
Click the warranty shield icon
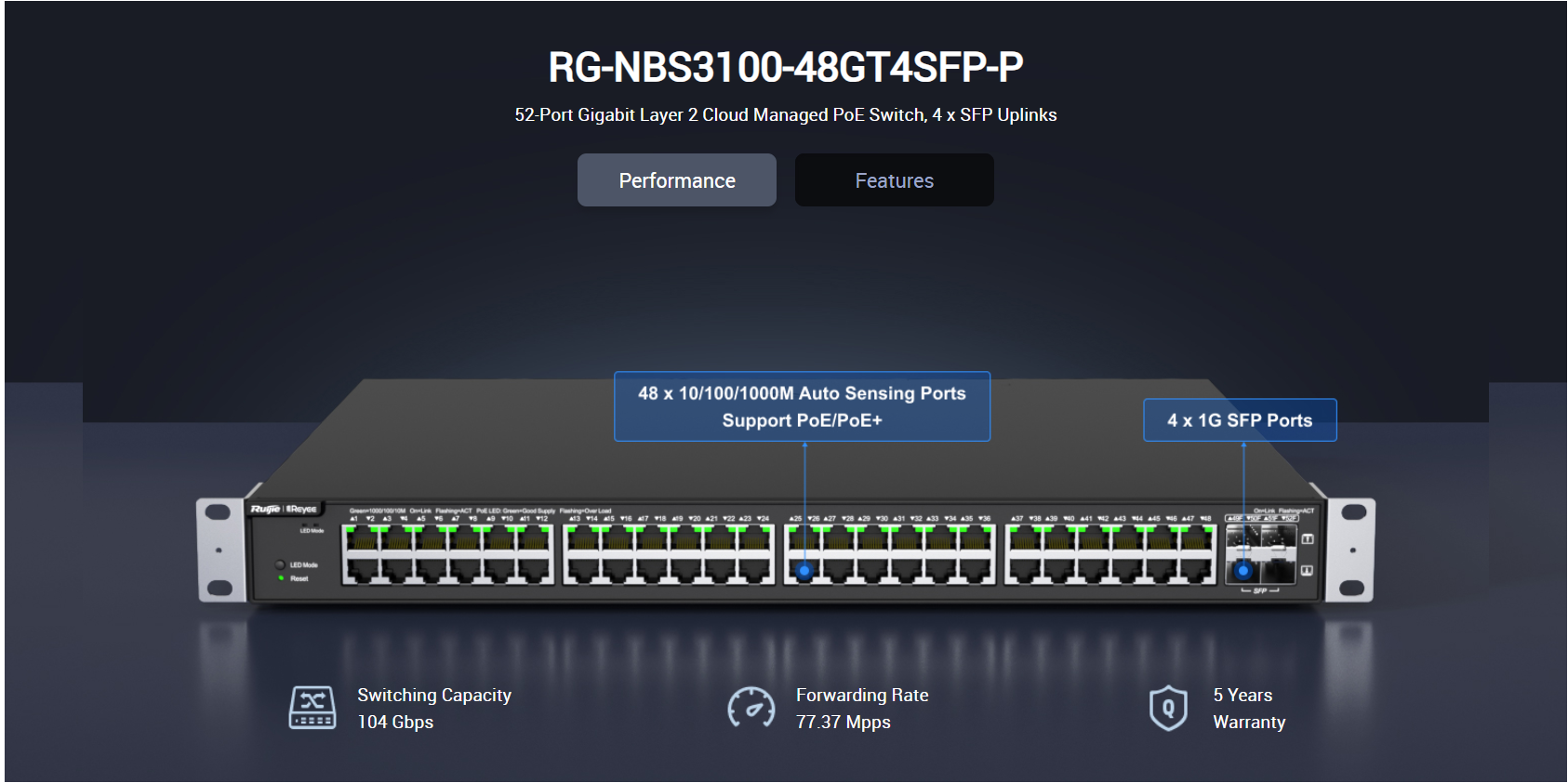1168,708
